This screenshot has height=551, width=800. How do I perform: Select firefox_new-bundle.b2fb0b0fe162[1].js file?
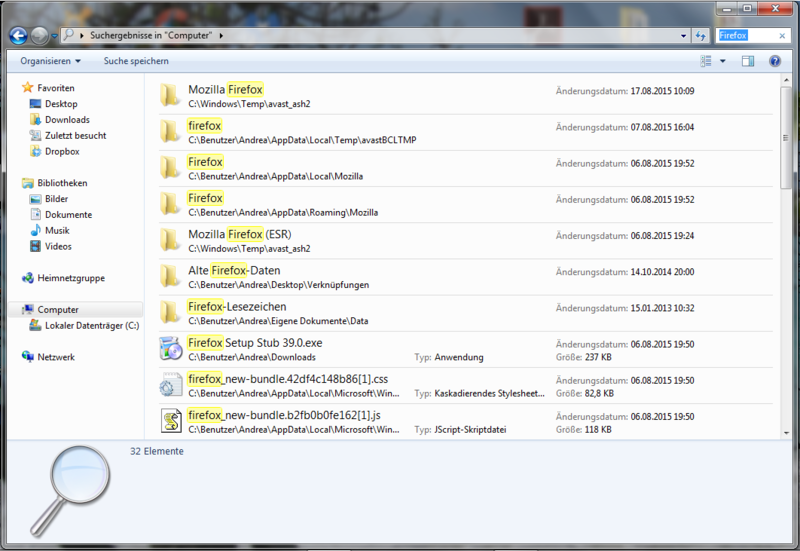click(465, 421)
